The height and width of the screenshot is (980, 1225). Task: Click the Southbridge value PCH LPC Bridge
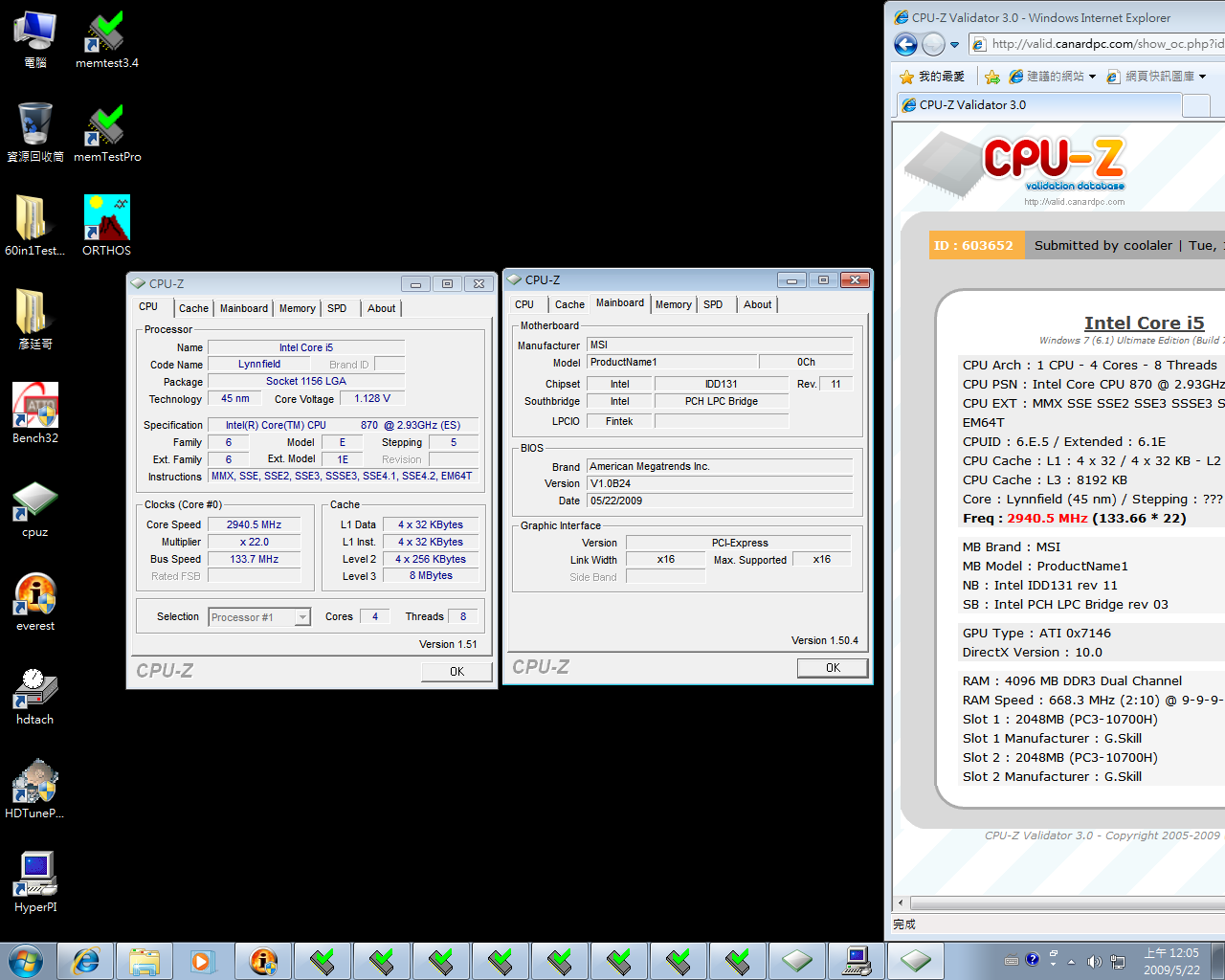pos(722,401)
